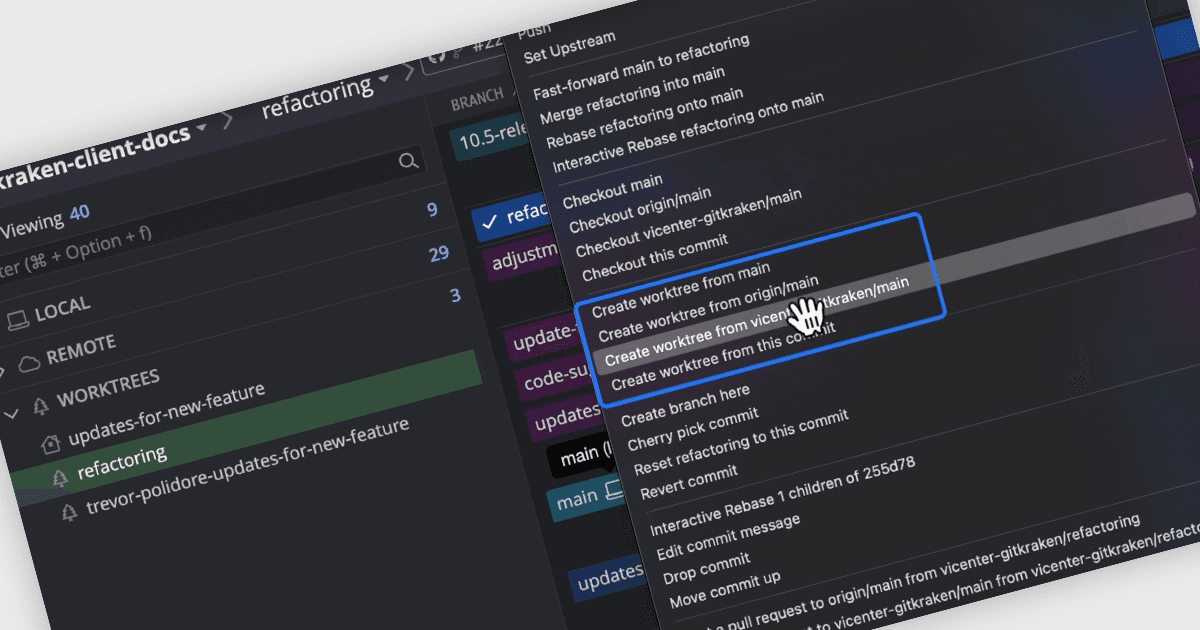This screenshot has height=630, width=1200.
Task: Choose Fast-forward main to refactoring
Action: [641, 68]
